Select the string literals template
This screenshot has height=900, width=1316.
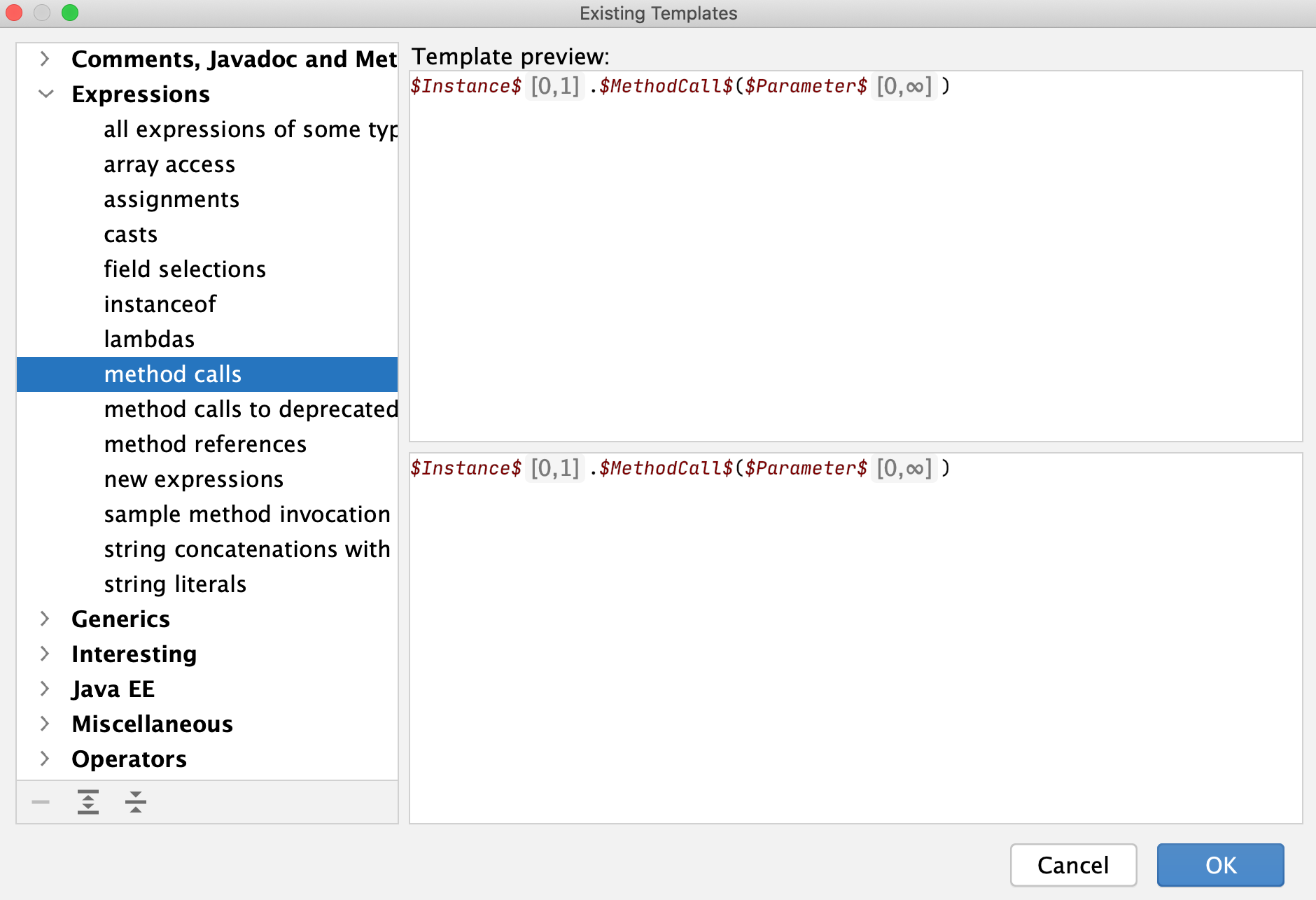tap(175, 584)
